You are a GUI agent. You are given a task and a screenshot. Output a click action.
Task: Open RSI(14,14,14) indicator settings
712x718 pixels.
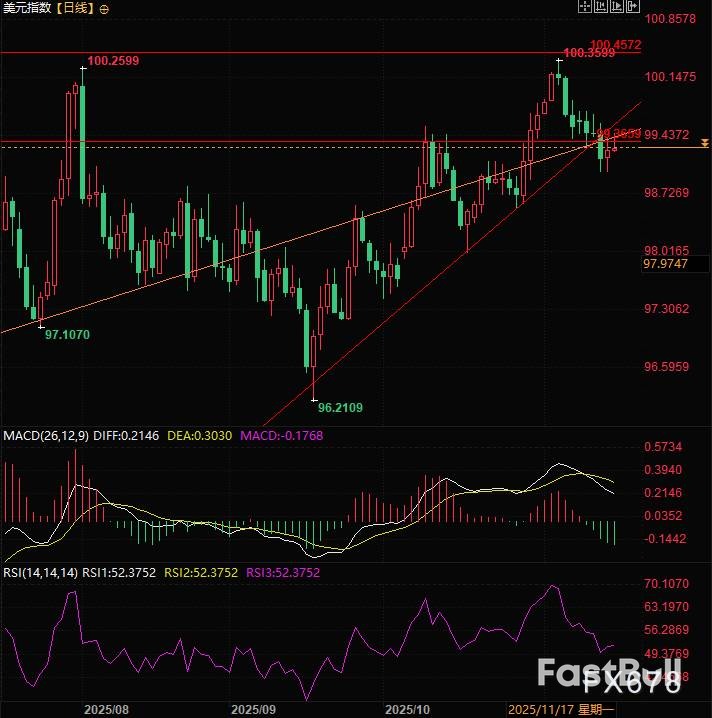coord(40,573)
